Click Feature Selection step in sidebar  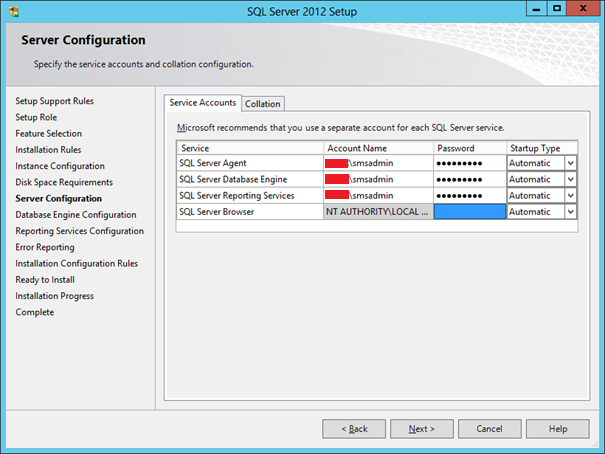click(x=49, y=133)
